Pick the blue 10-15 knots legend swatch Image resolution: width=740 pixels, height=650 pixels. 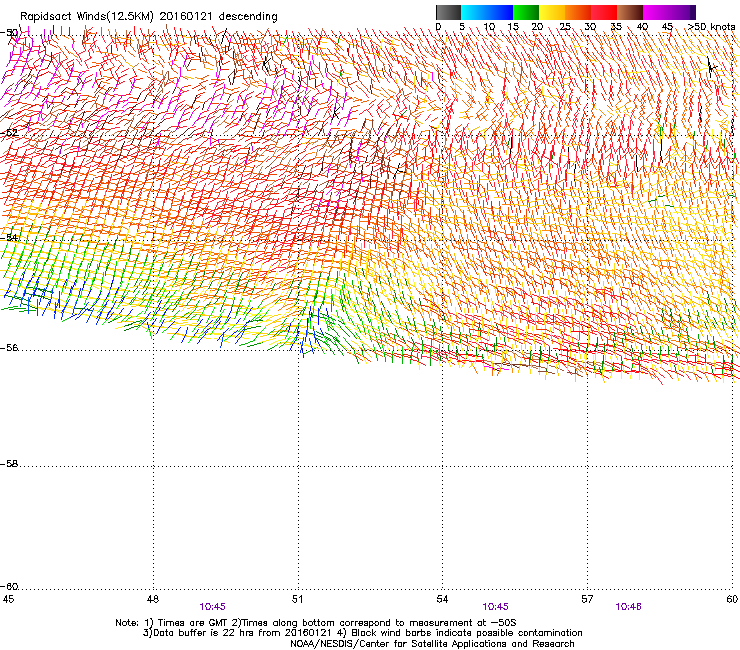pyautogui.click(x=500, y=12)
